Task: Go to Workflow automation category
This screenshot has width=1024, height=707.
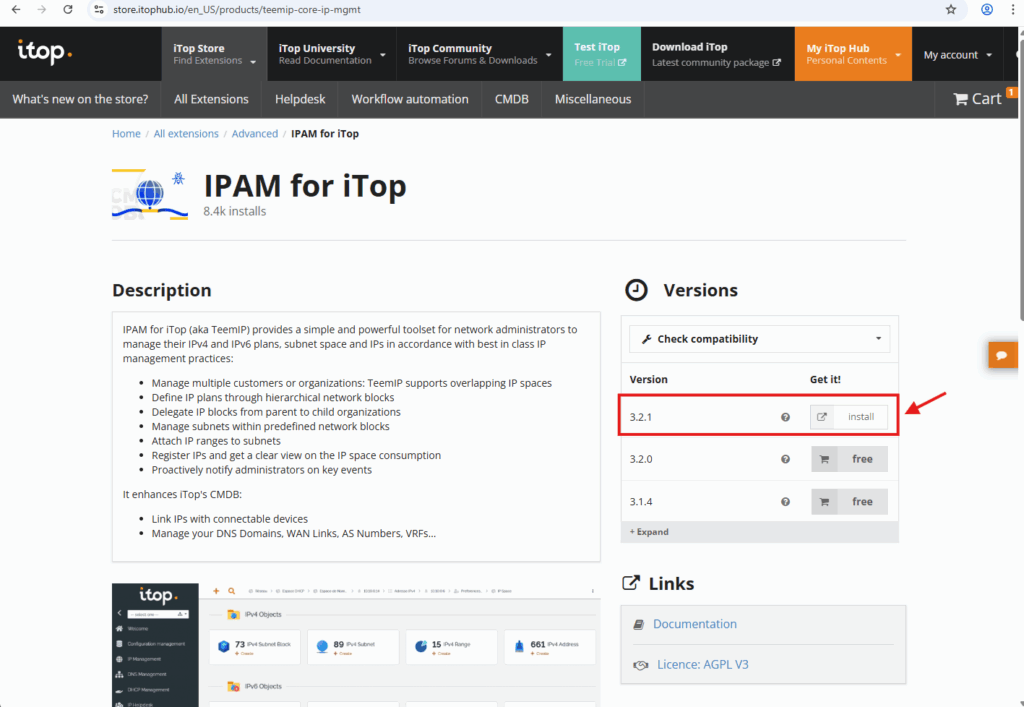Action: (410, 99)
